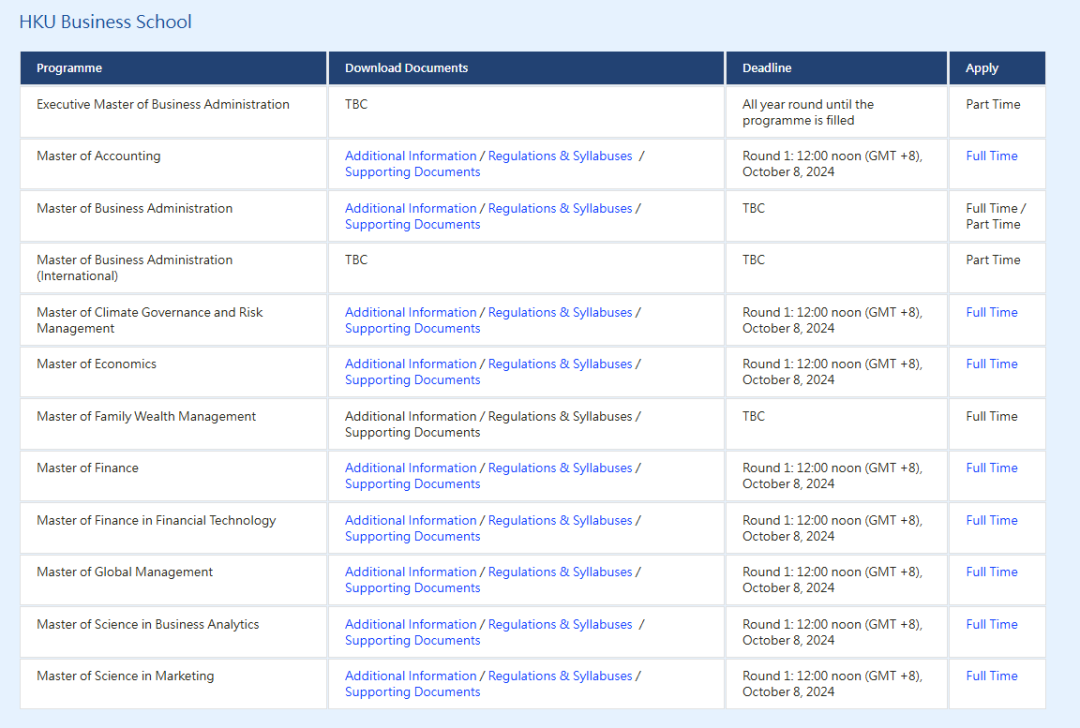
Task: Open Master of Finance Supporting Documents link
Action: pos(412,484)
